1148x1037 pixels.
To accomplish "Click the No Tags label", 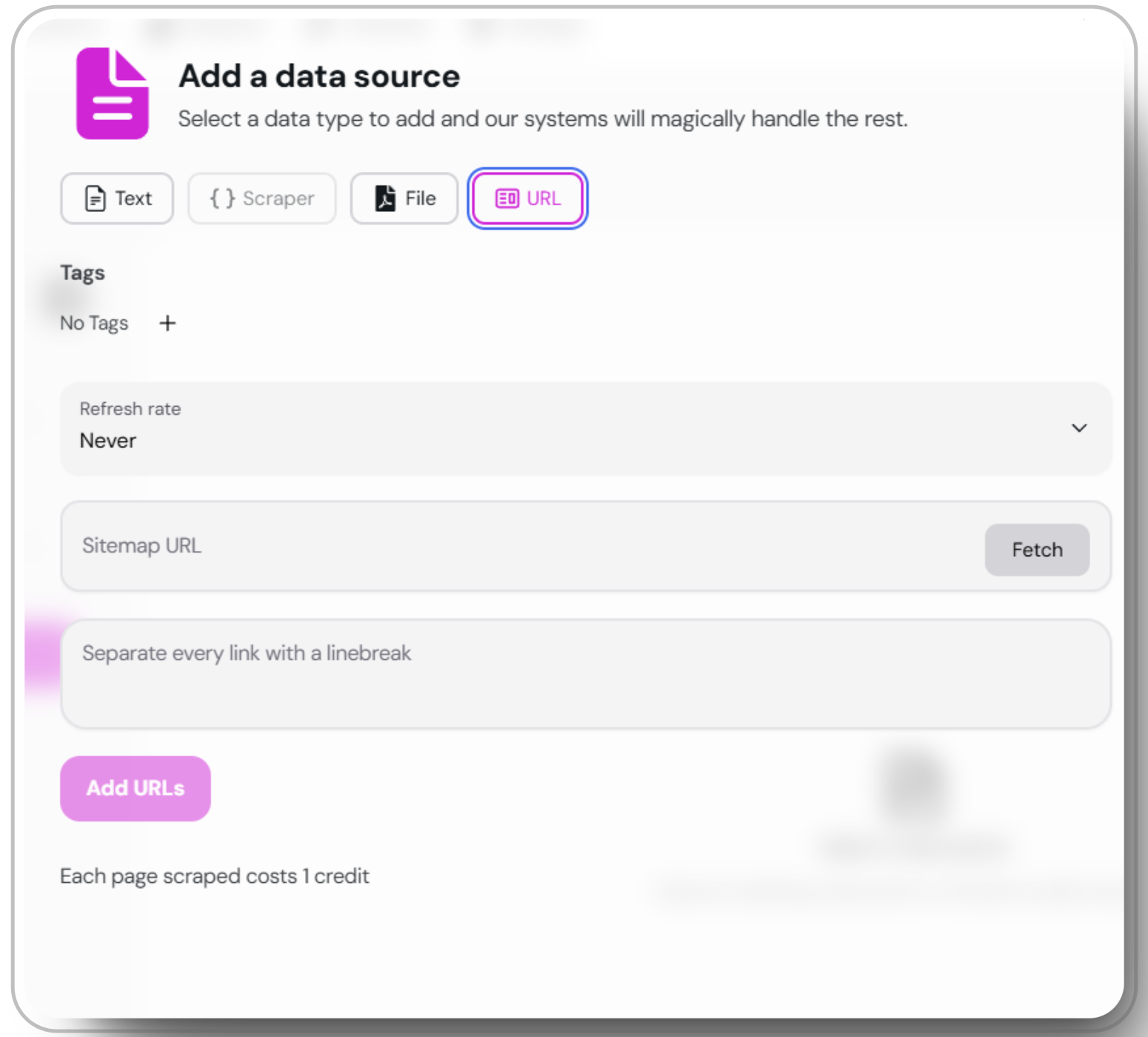I will click(94, 323).
